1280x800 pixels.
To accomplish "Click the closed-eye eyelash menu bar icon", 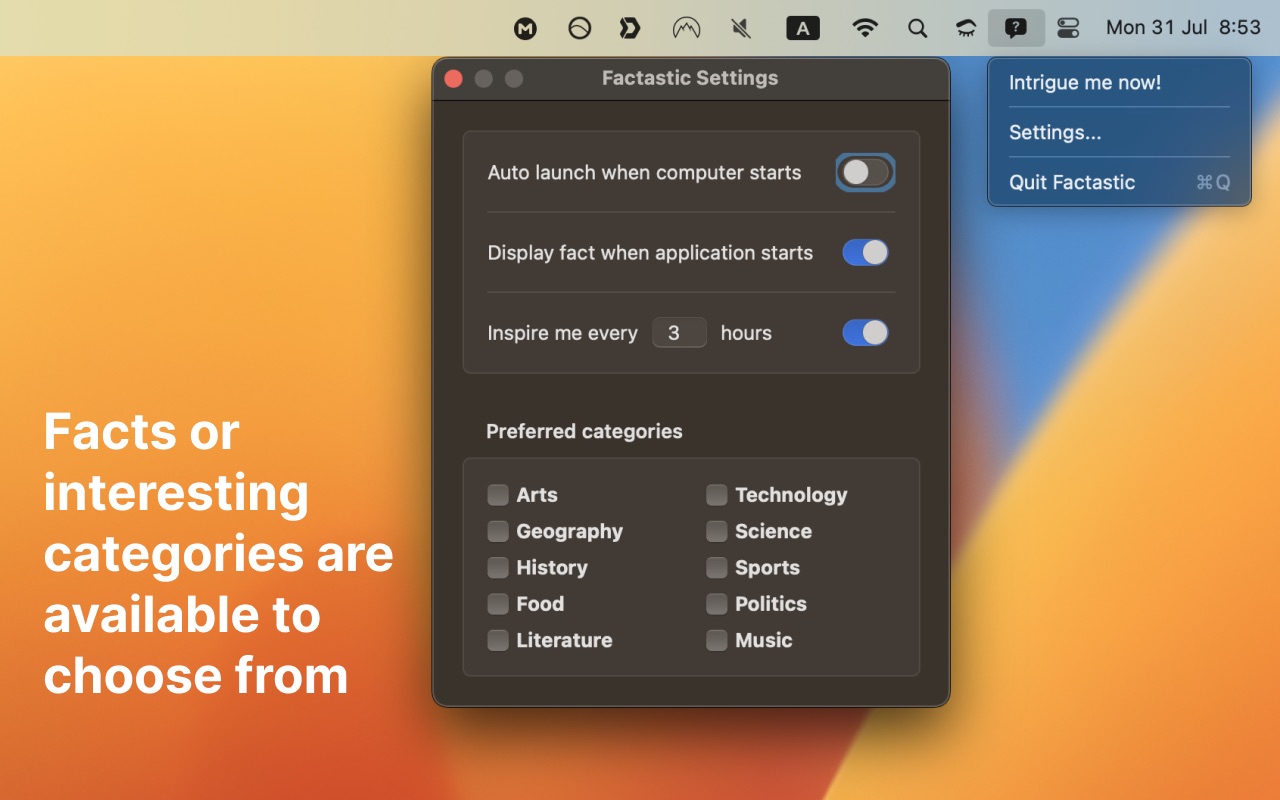I will [x=965, y=28].
